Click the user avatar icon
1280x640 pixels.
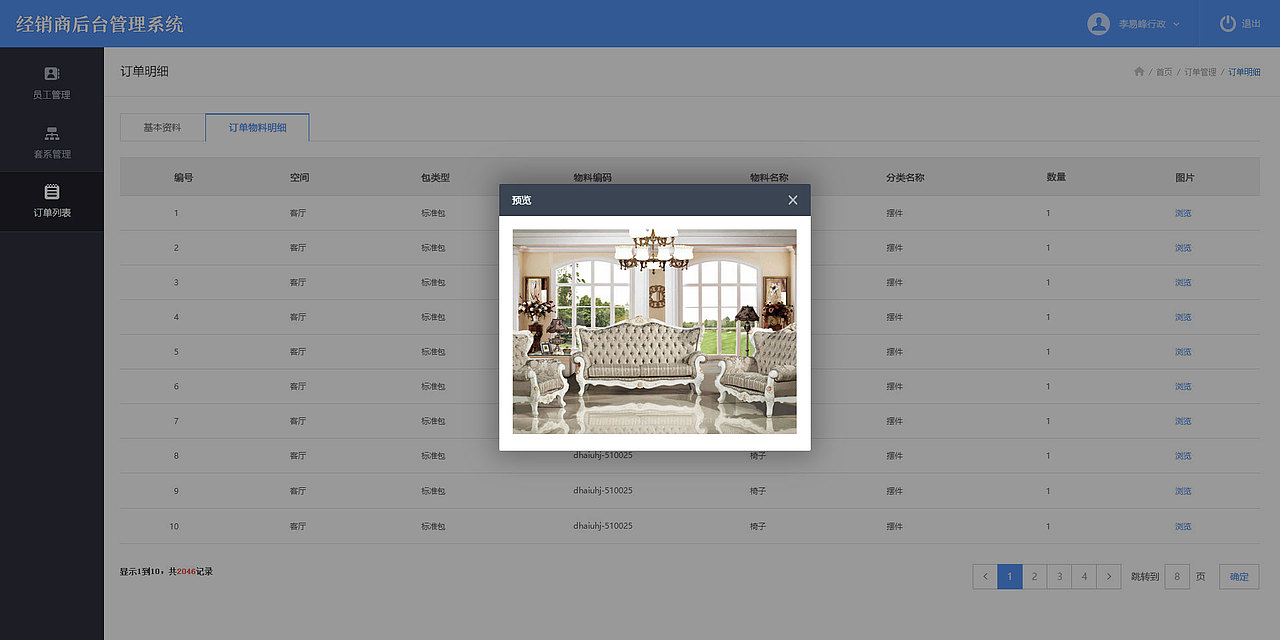point(1098,23)
